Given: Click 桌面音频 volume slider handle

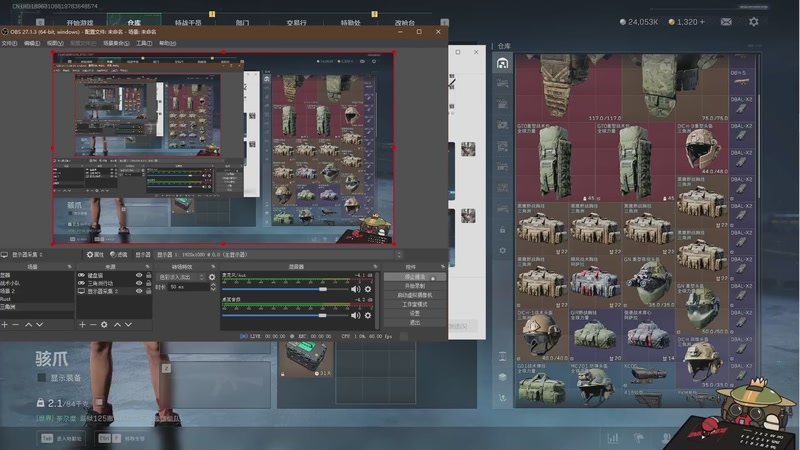Looking at the screenshot, I should (322, 315).
